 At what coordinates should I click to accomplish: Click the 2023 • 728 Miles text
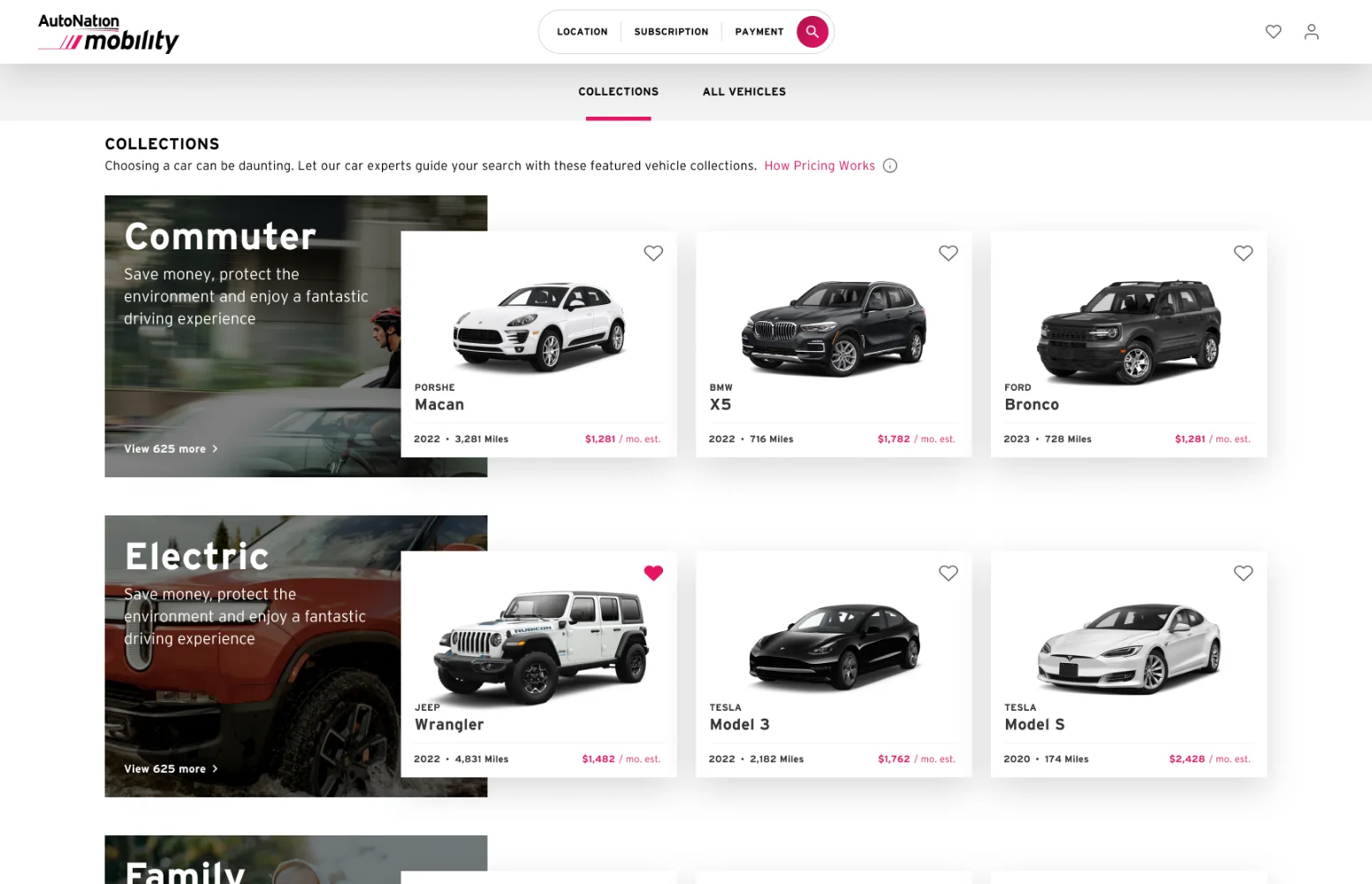tap(1048, 439)
